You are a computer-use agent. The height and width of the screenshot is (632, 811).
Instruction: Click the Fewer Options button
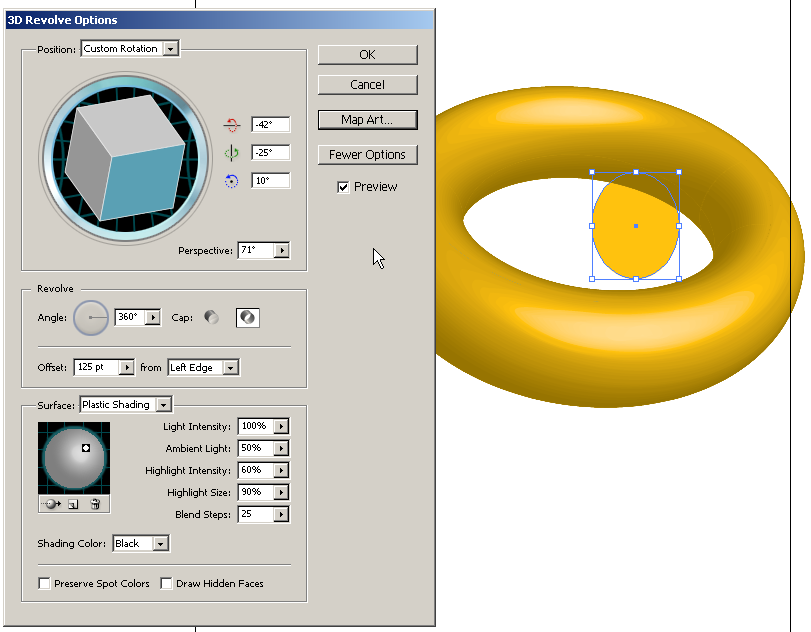pyautogui.click(x=368, y=155)
